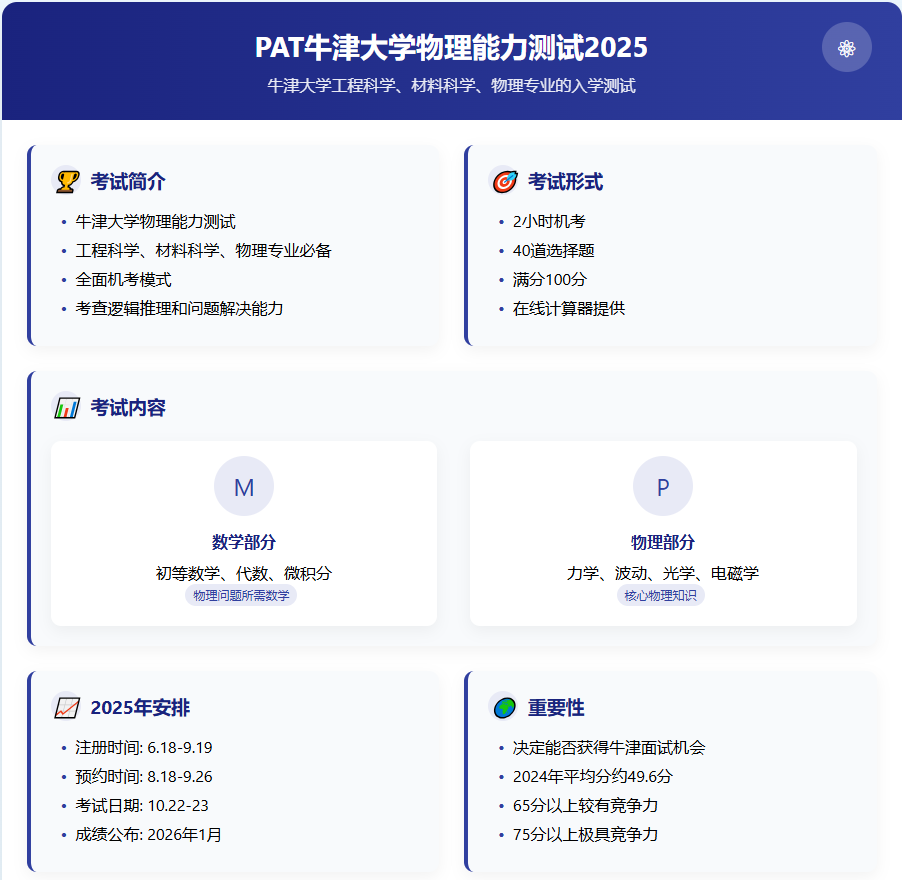Screen dimensions: 902x880
Task: Click the 考试内容 heading
Action: click(x=128, y=408)
